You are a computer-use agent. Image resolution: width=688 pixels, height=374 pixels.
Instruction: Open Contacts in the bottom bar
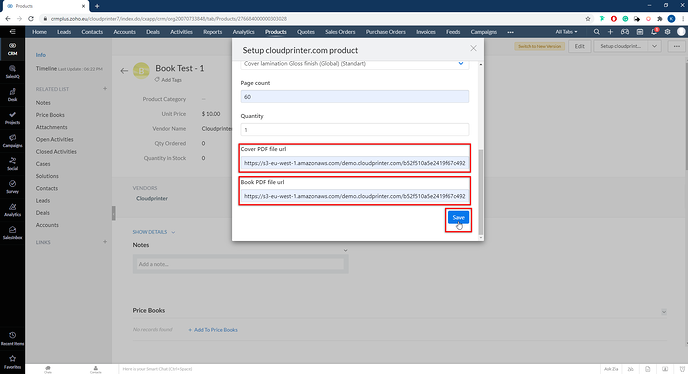point(95,369)
